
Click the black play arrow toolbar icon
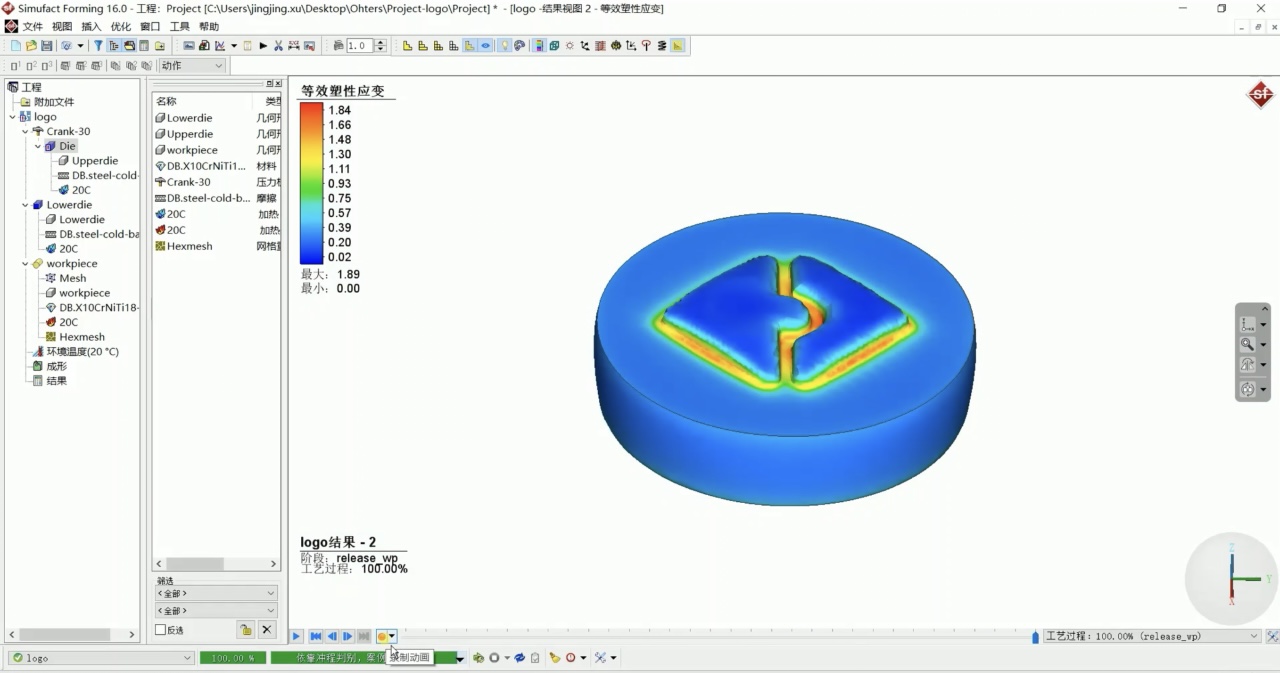point(263,46)
